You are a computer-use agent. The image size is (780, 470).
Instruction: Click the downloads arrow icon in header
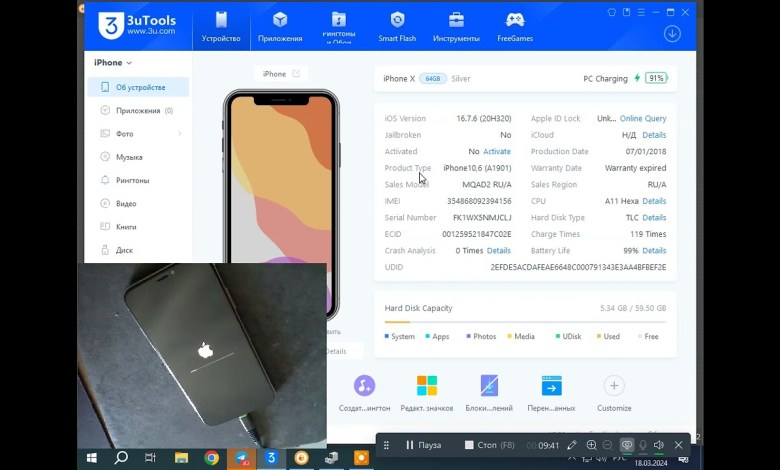tap(671, 34)
